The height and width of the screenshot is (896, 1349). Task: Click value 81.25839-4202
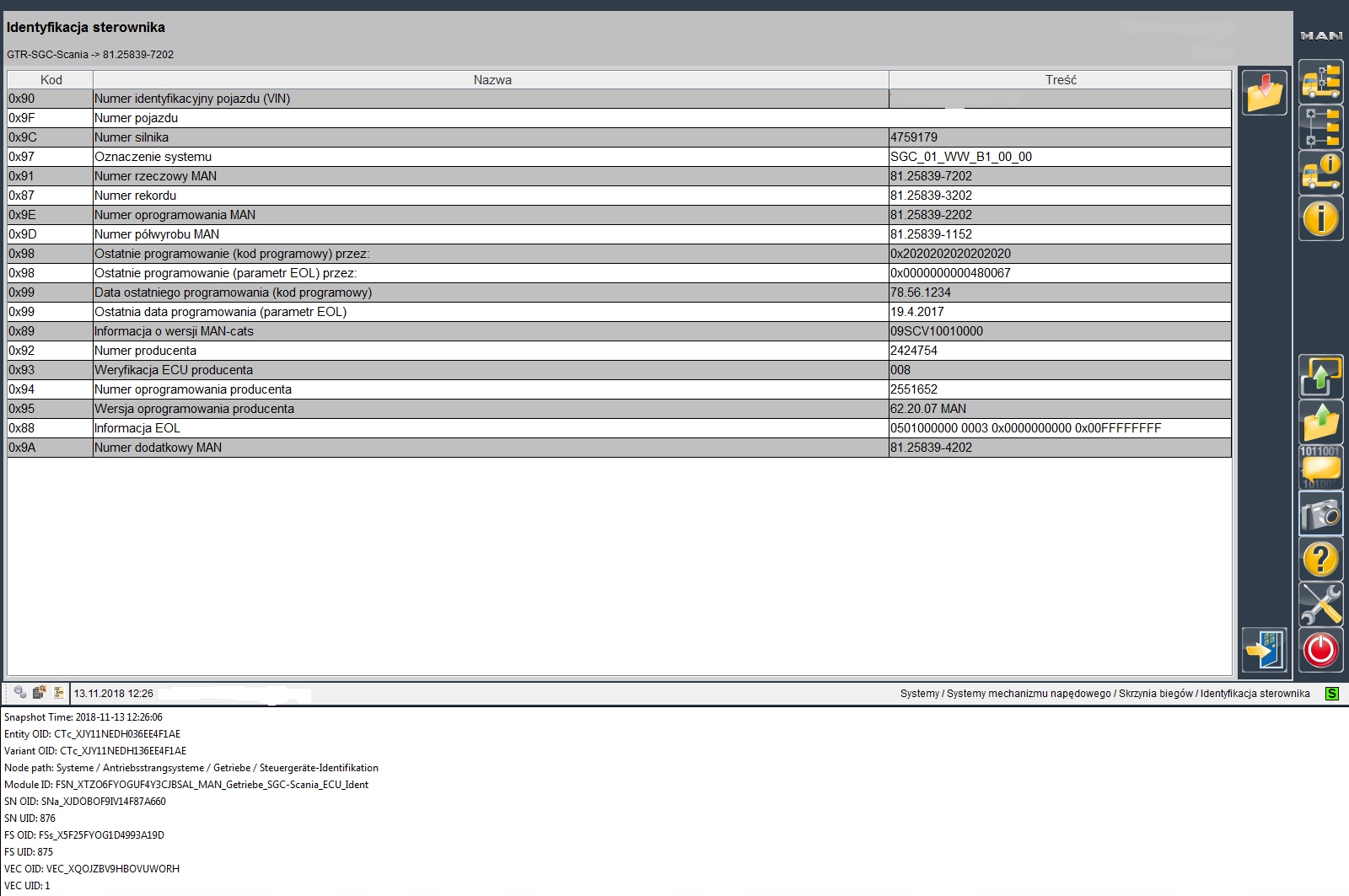click(x=931, y=448)
